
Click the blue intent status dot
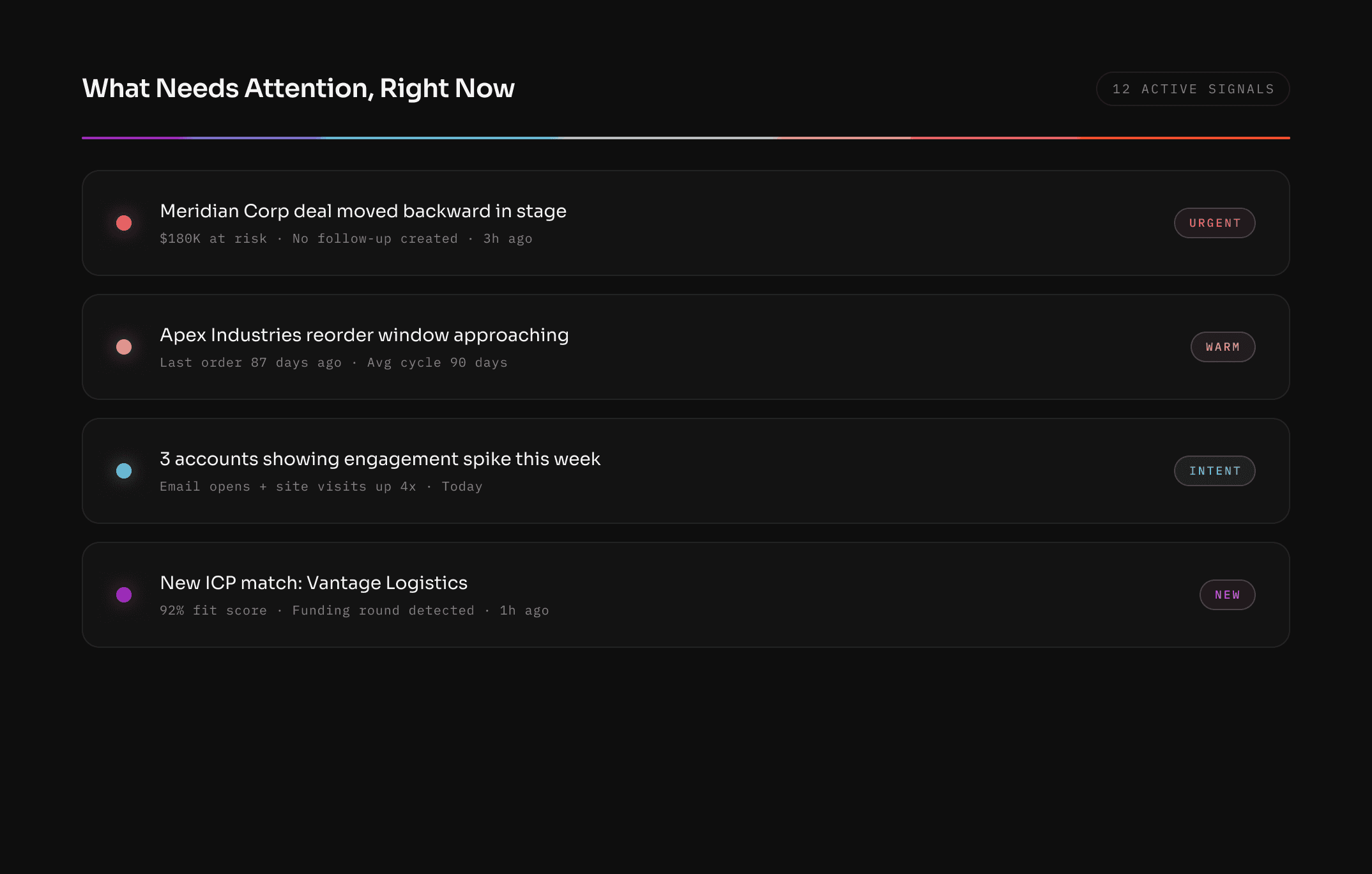(x=124, y=471)
